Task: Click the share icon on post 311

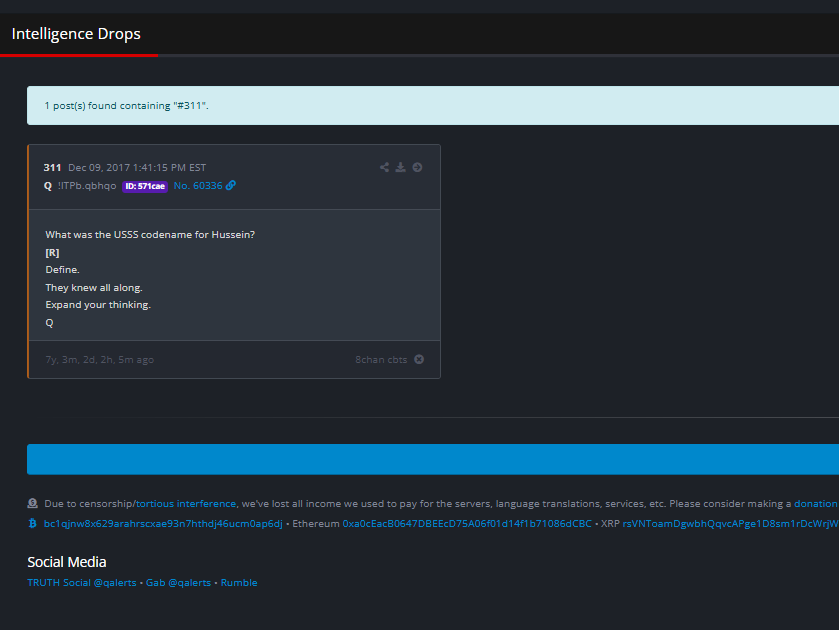Action: pyautogui.click(x=384, y=168)
